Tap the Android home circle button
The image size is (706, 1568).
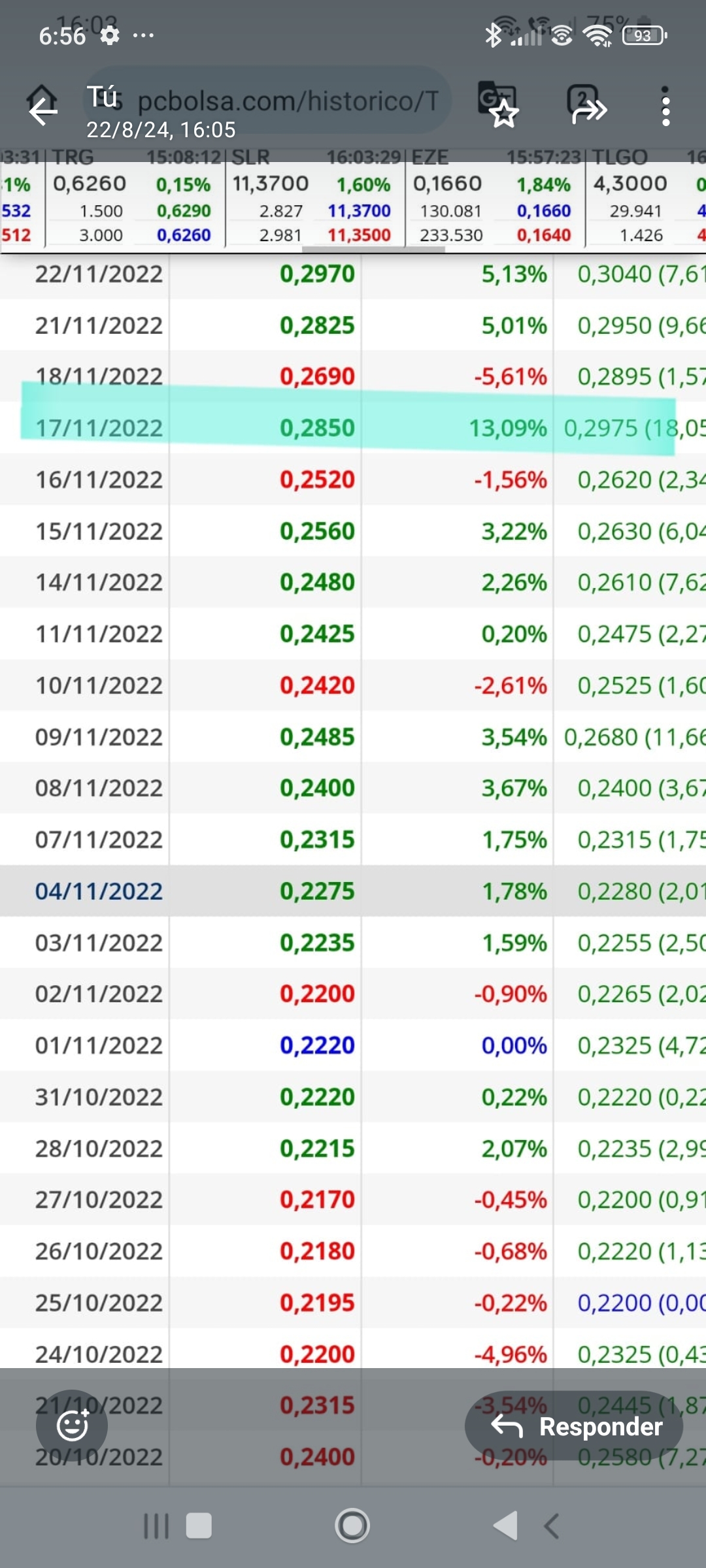click(352, 1526)
